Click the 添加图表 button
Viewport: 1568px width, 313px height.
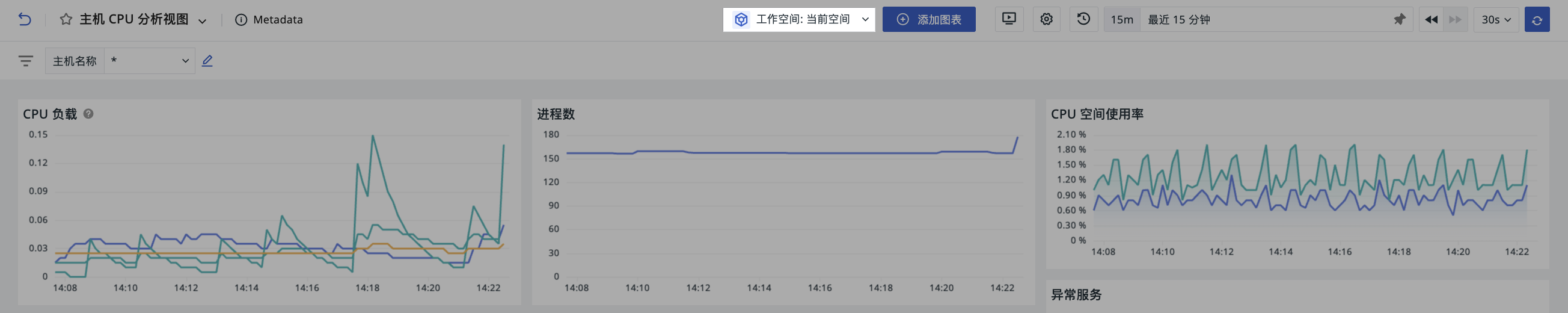point(929,19)
